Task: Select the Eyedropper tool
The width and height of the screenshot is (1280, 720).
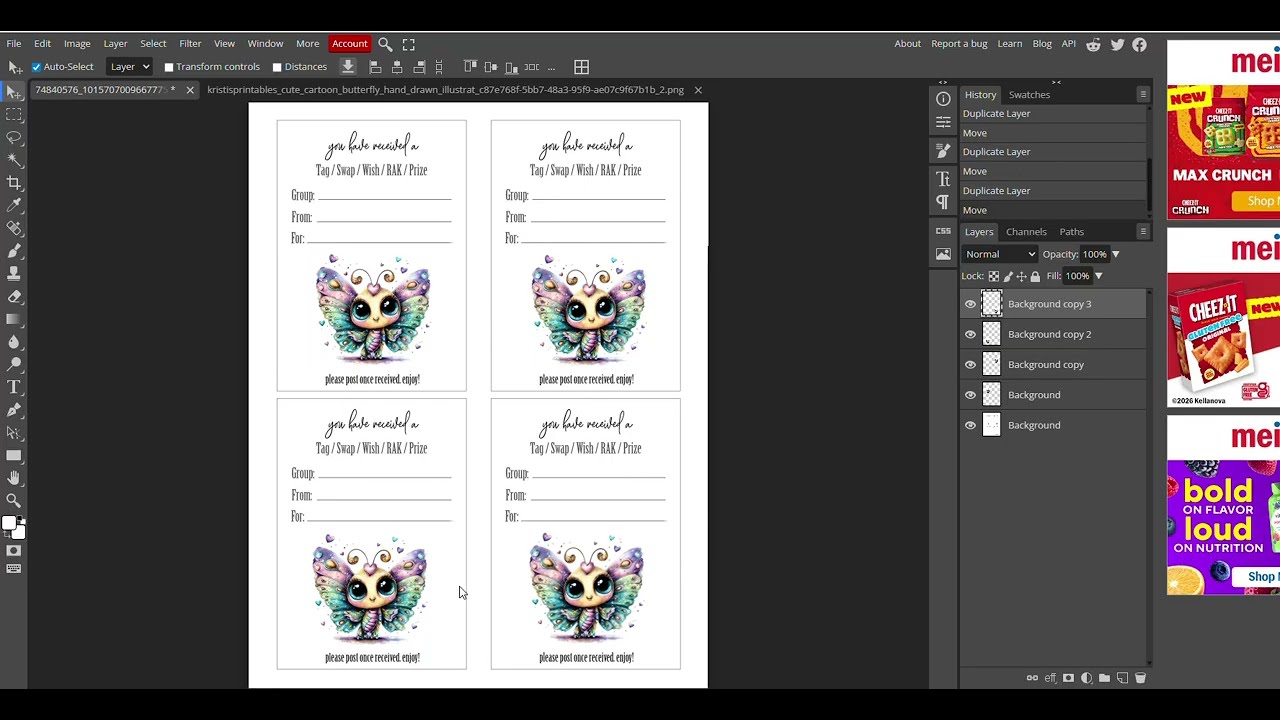Action: click(x=14, y=205)
